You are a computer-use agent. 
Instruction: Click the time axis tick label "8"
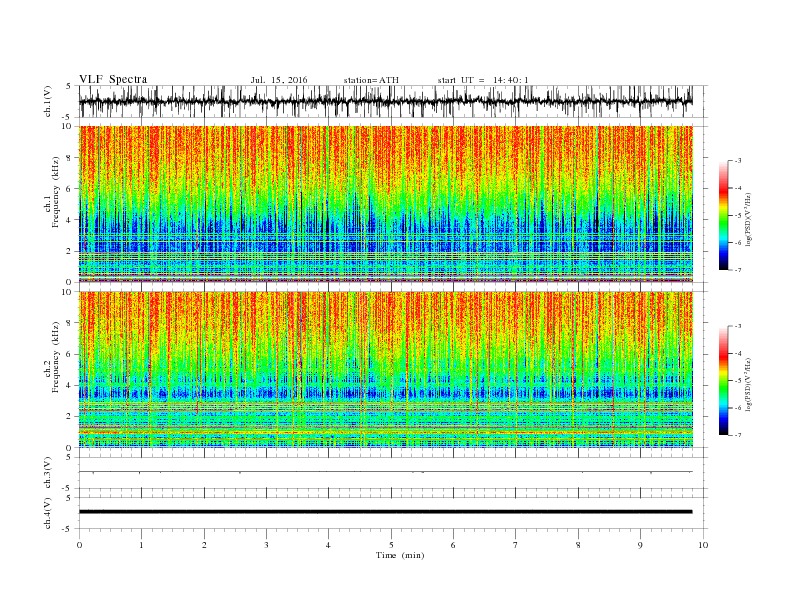coord(578,545)
